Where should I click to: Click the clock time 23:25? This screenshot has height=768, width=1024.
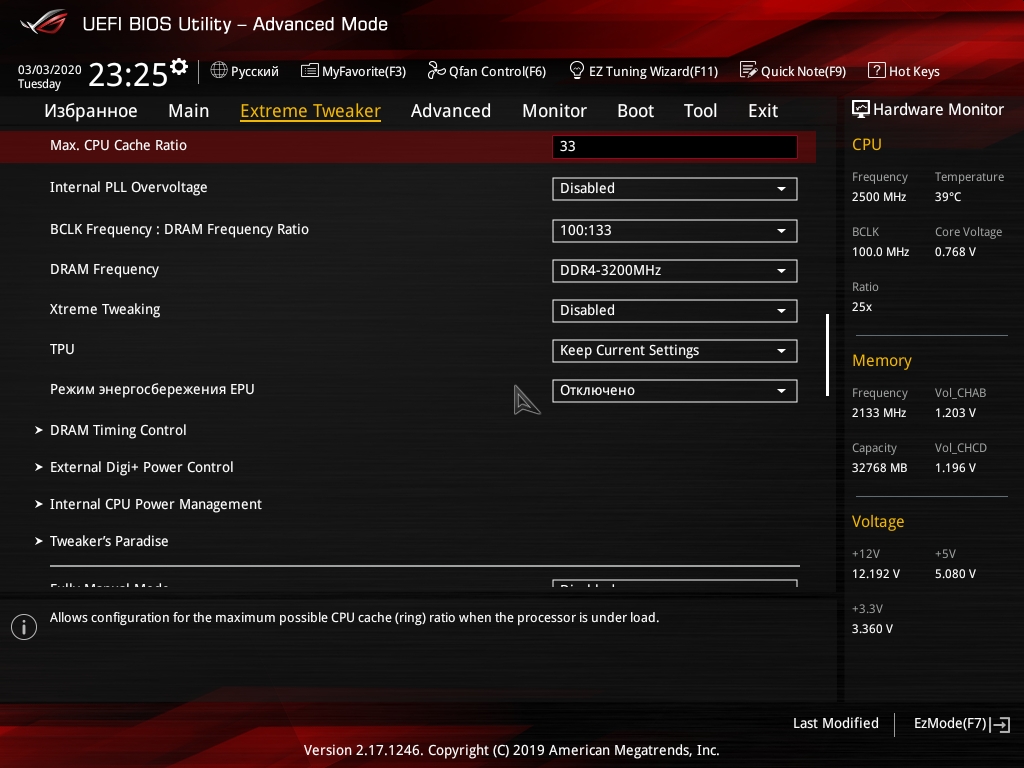tap(128, 74)
